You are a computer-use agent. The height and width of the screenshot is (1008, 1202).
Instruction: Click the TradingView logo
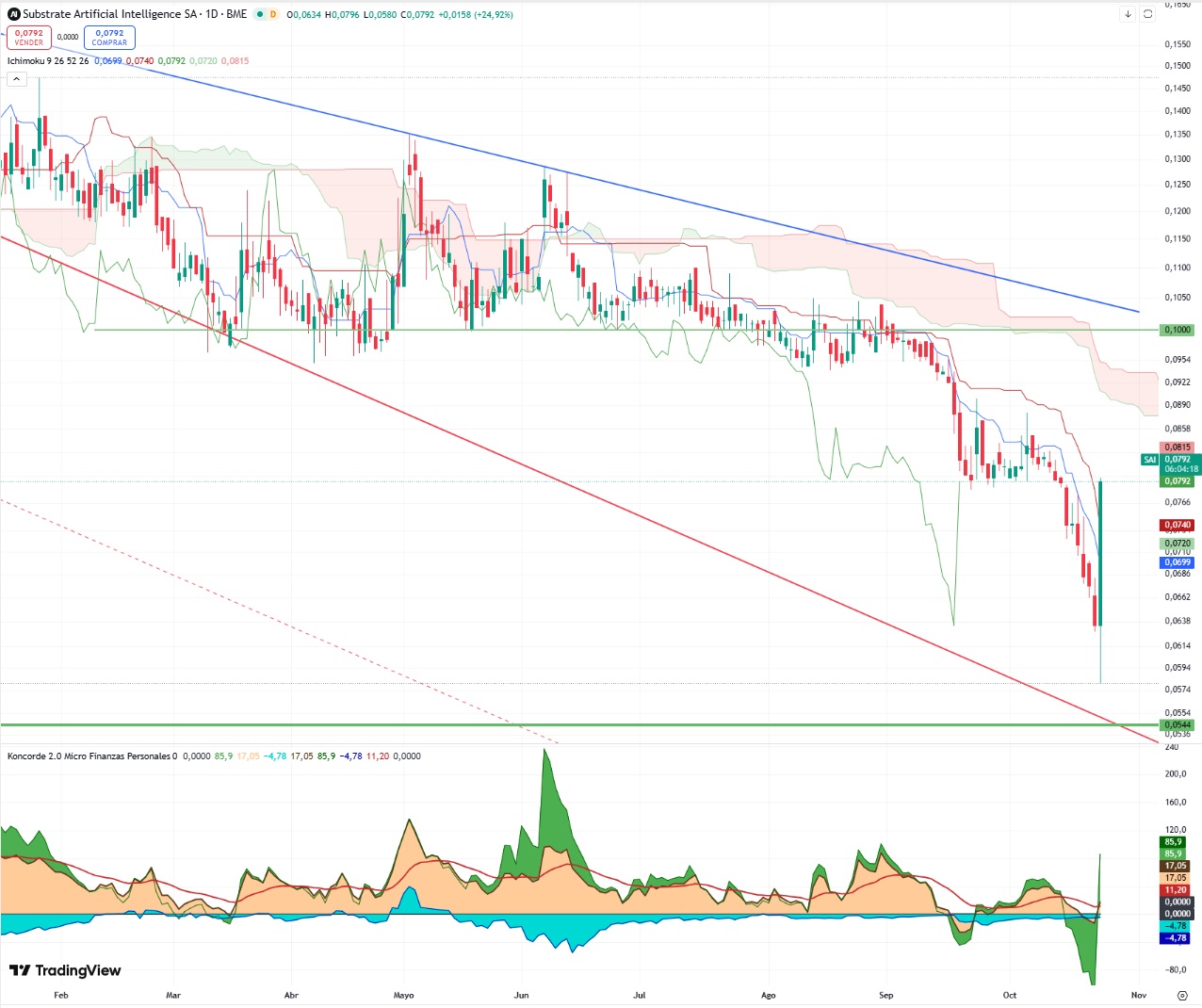point(65,970)
